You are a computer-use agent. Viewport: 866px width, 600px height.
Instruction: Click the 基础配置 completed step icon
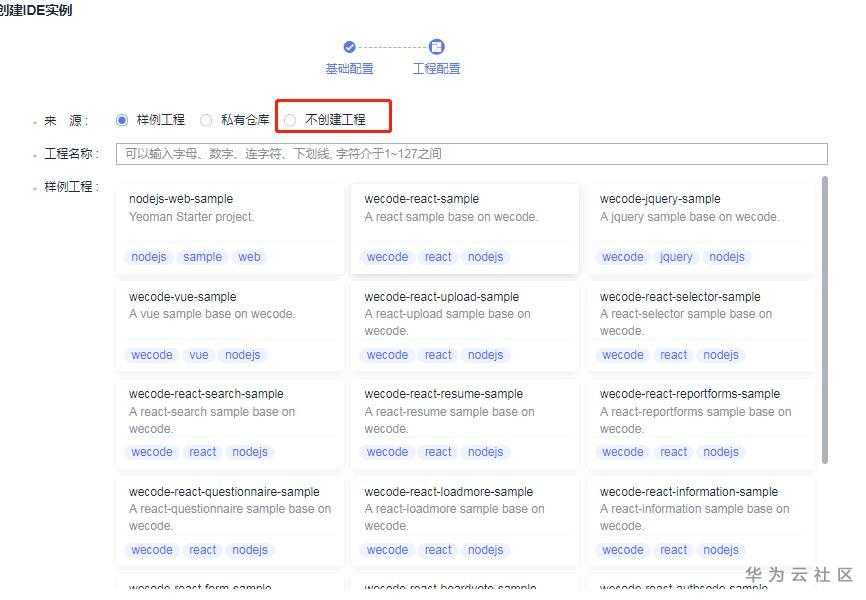pyautogui.click(x=349, y=47)
